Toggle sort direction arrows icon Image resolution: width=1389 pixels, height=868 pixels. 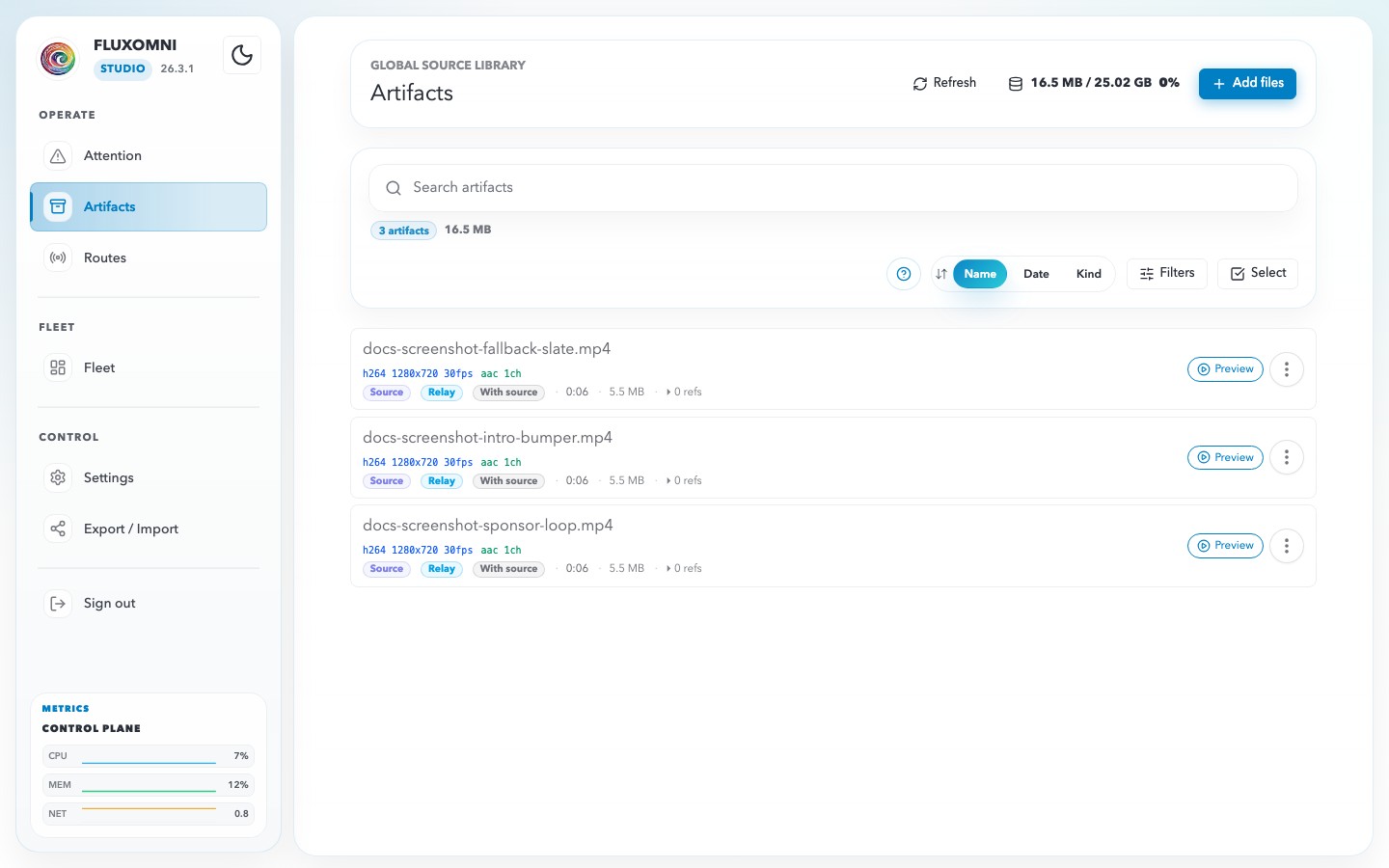pyautogui.click(x=941, y=274)
